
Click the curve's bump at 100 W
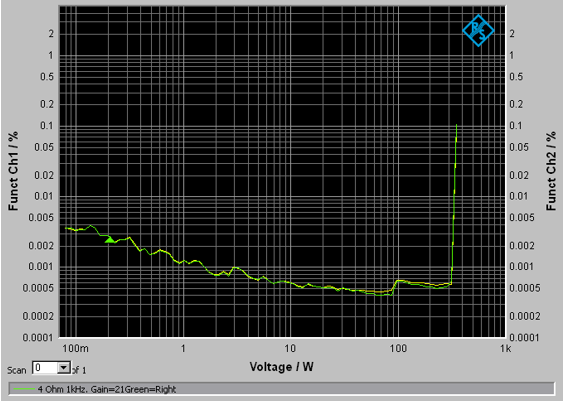click(x=398, y=281)
